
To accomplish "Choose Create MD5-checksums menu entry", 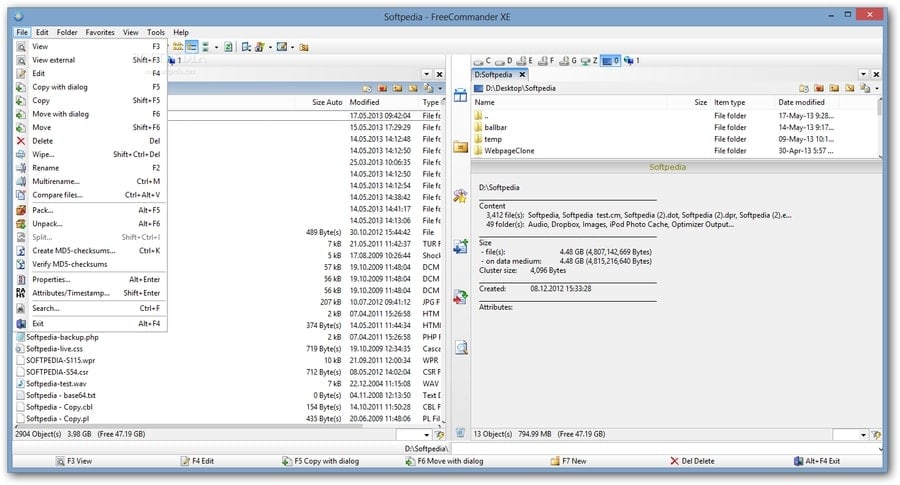I will [x=90, y=251].
